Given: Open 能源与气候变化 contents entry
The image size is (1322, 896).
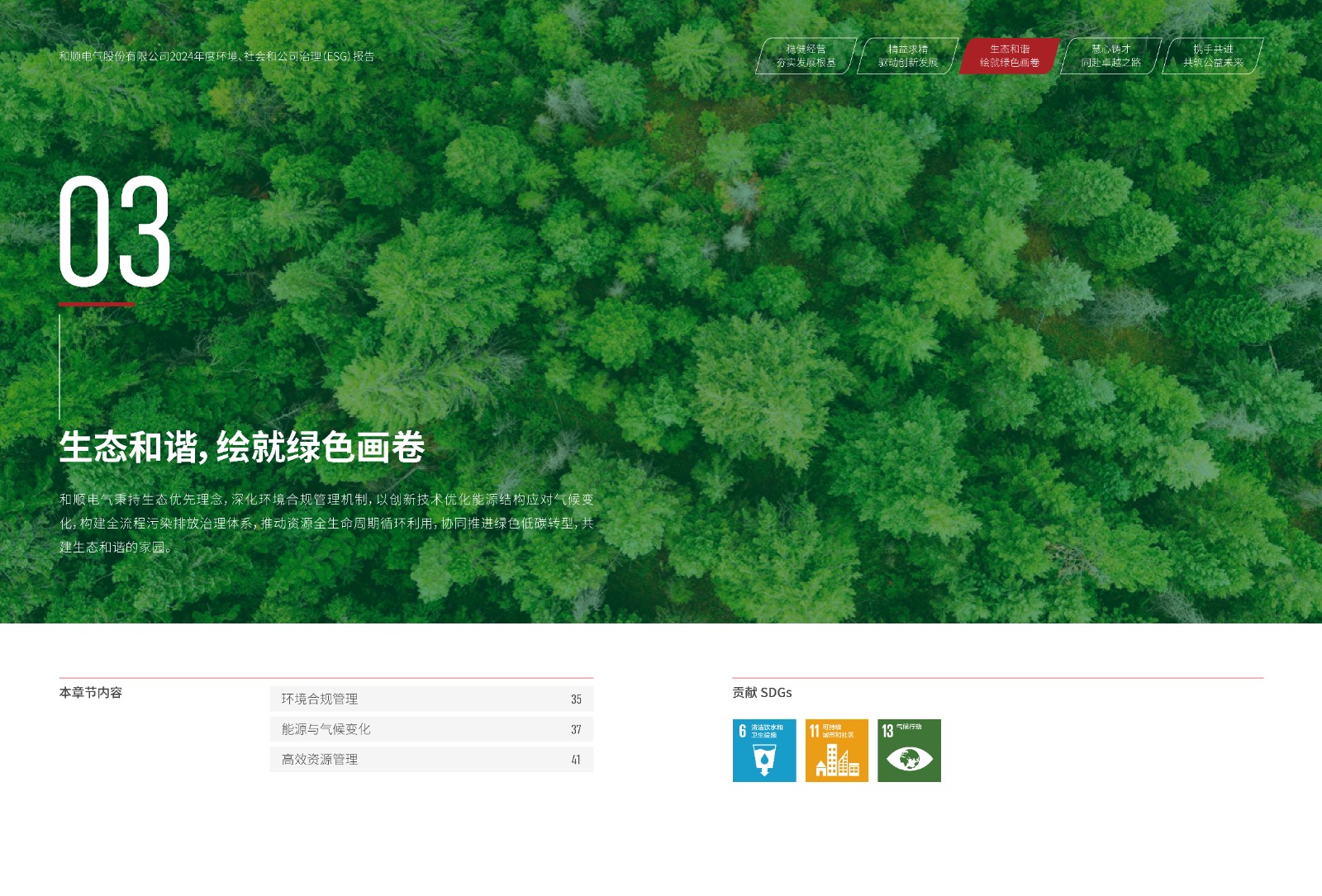Looking at the screenshot, I should point(326,729).
